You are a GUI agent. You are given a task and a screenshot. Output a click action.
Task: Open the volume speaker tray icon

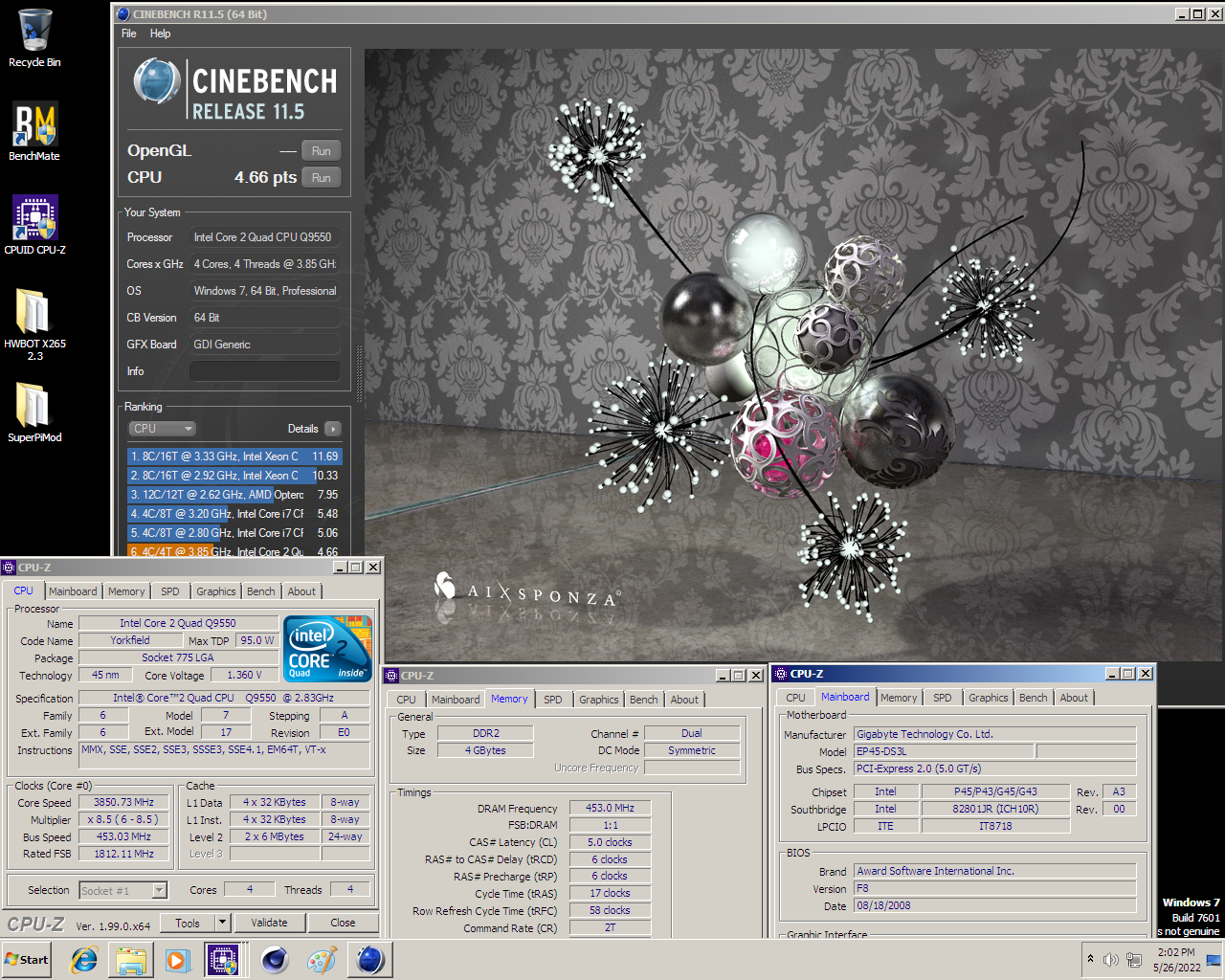coord(1111,959)
